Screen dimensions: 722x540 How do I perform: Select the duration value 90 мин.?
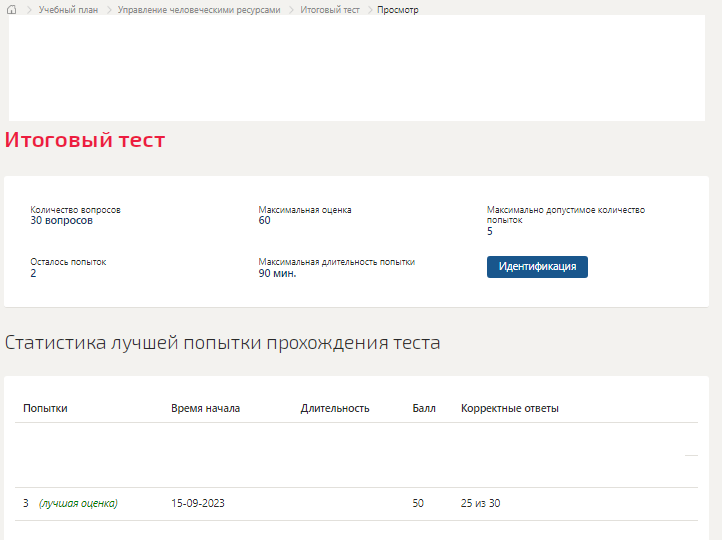point(277,273)
